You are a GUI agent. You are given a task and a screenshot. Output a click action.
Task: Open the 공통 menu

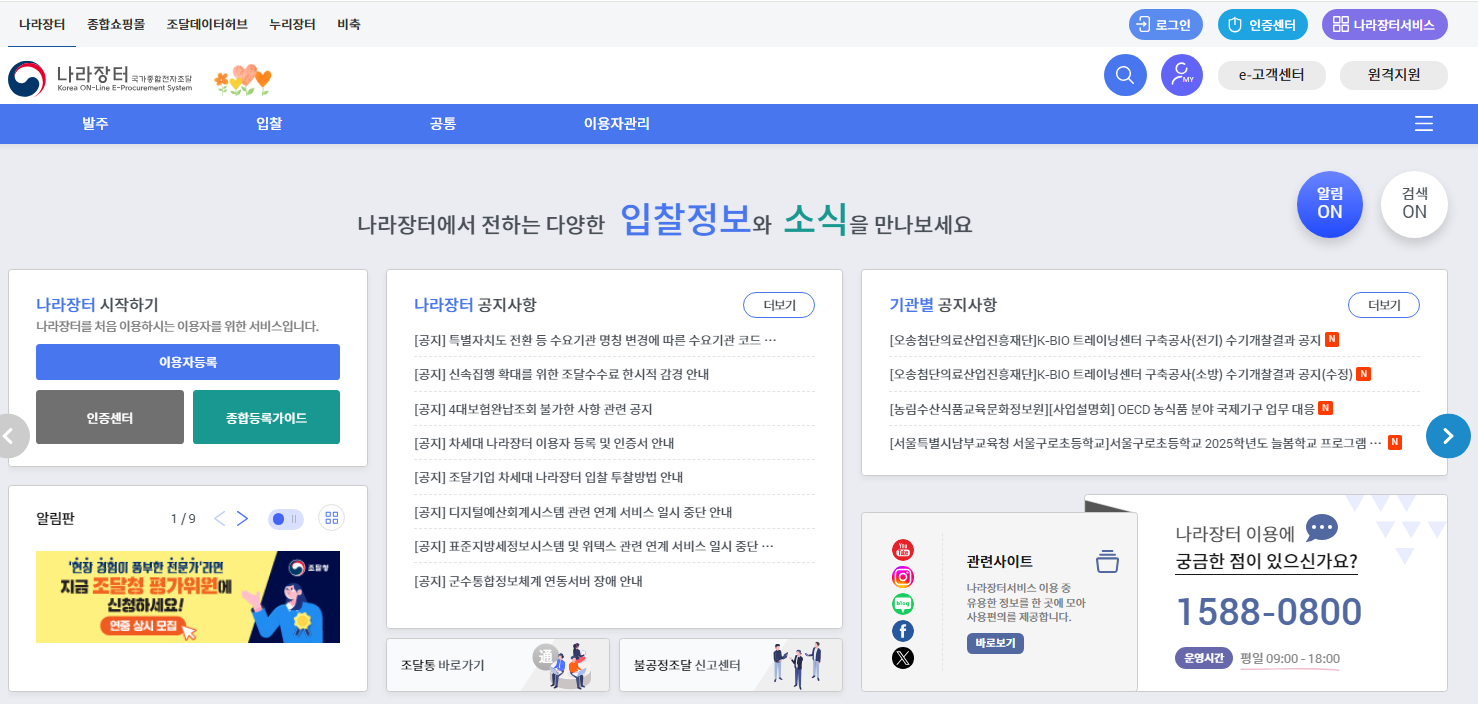[443, 124]
